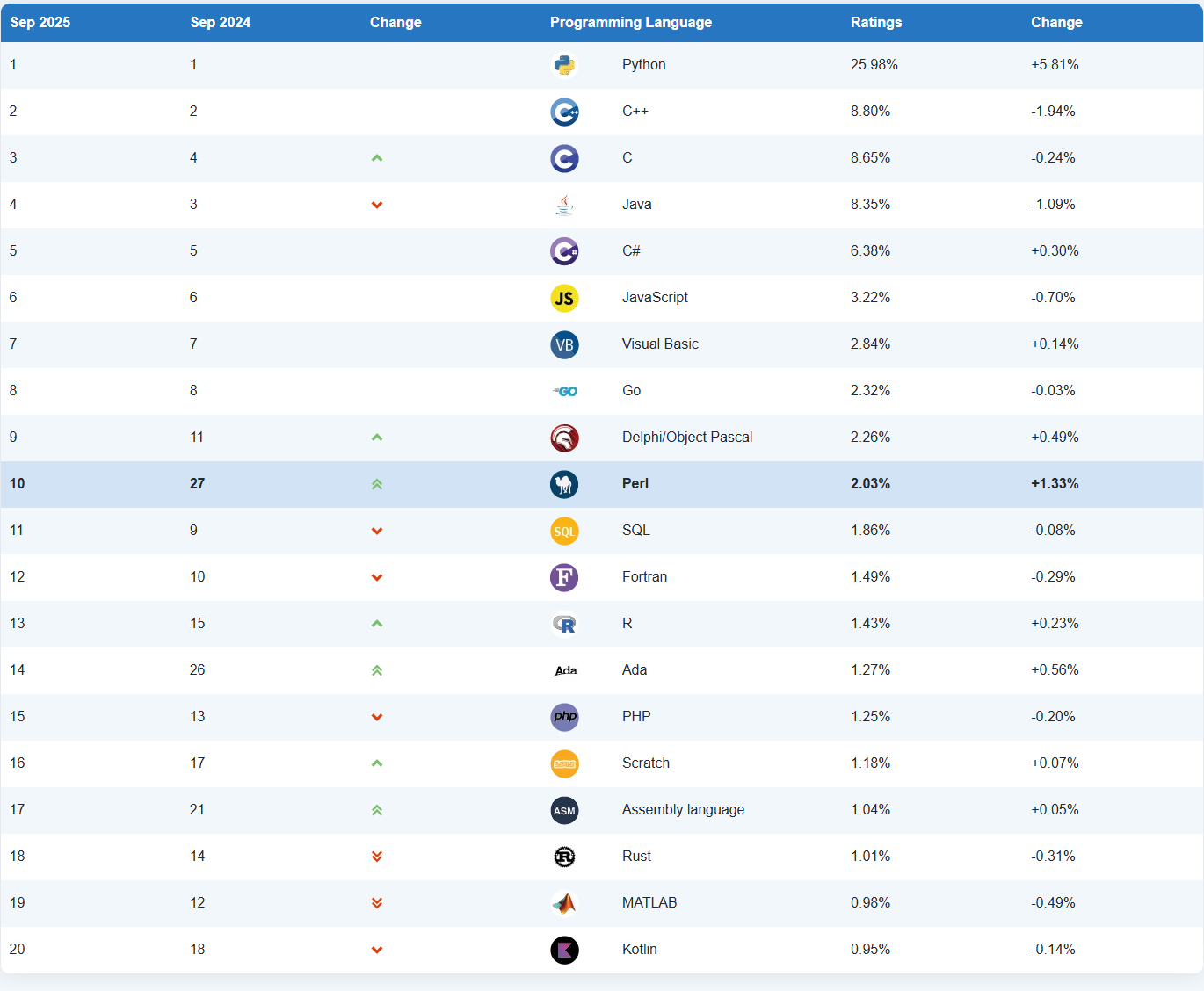The height and width of the screenshot is (991, 1204).
Task: Click the Perl camel icon
Action: [x=564, y=484]
